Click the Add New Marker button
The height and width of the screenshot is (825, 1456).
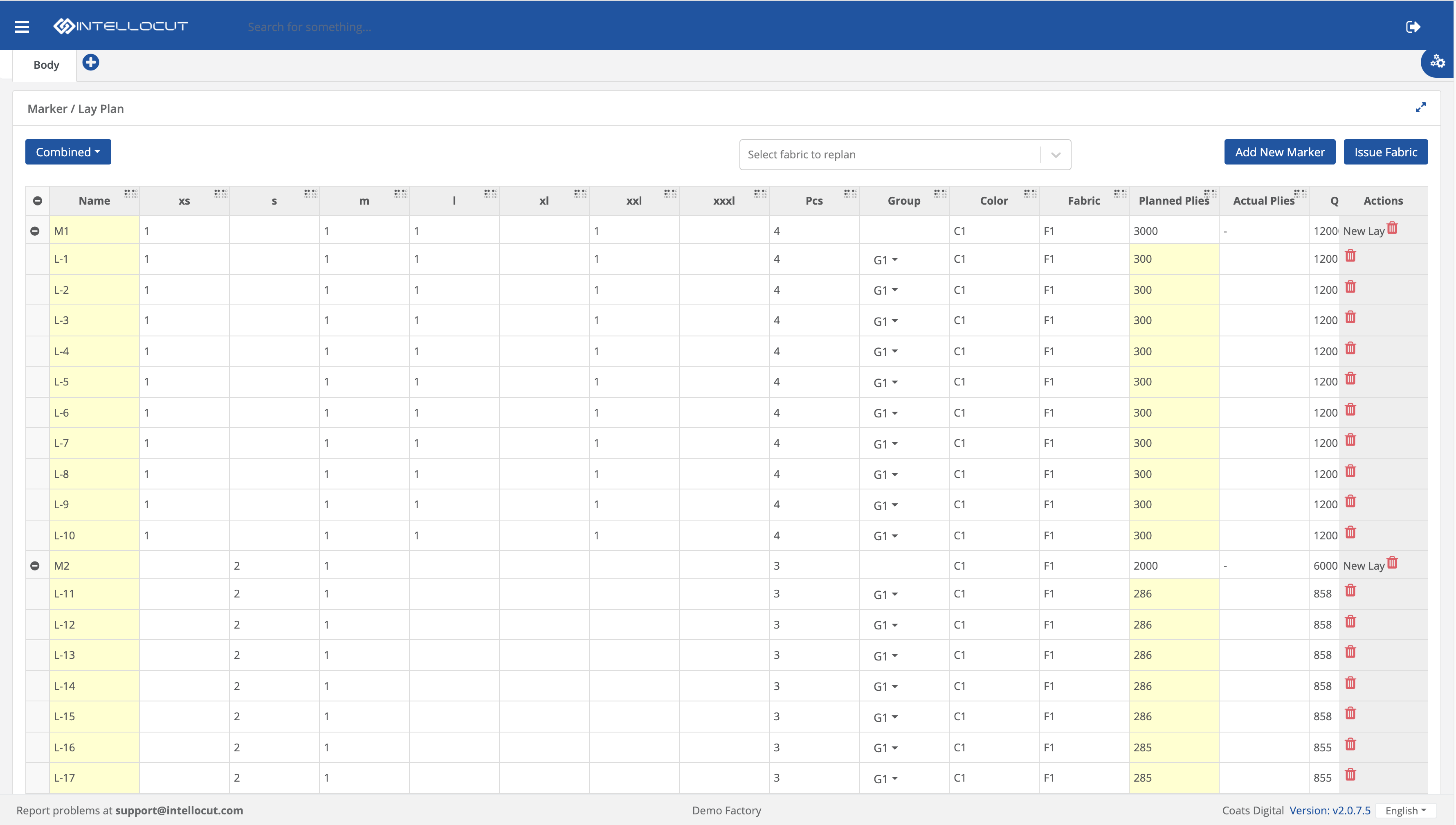[x=1280, y=151]
